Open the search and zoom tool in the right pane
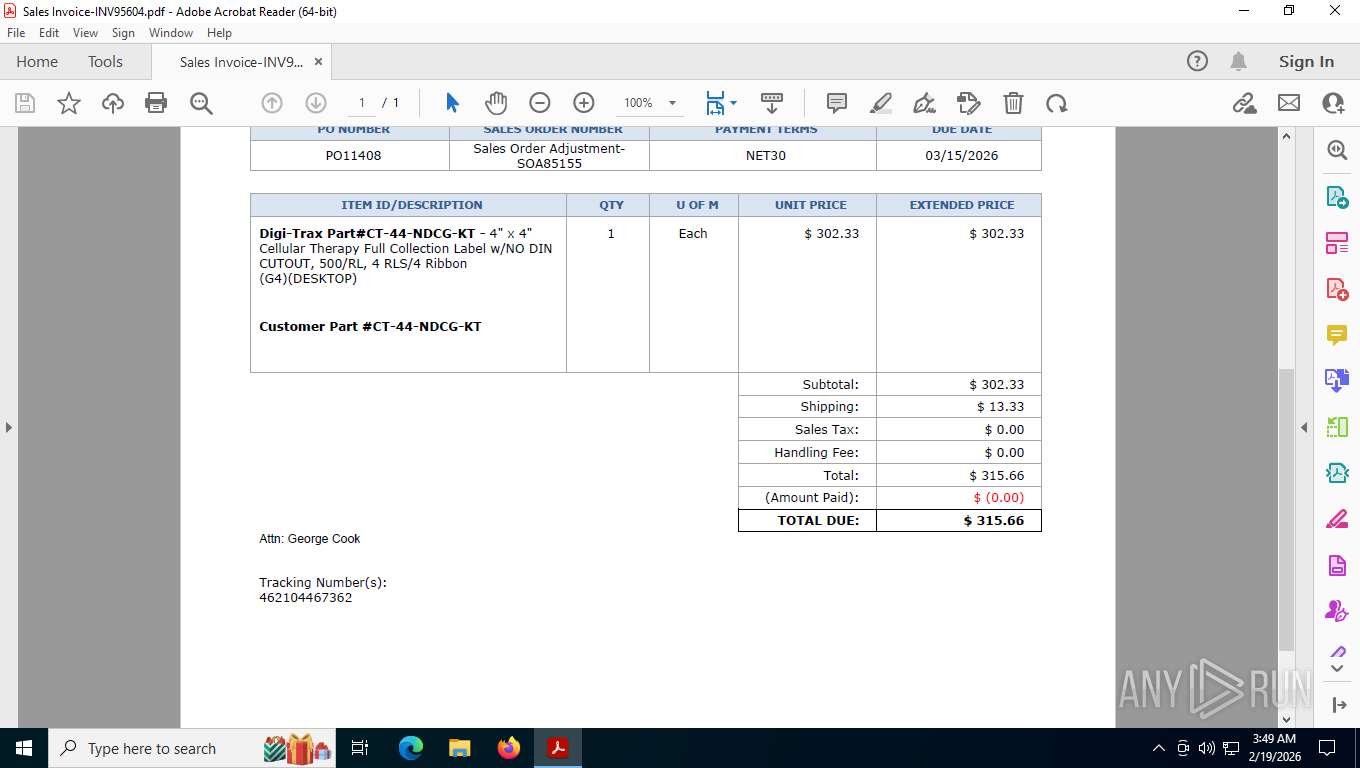1360x768 pixels. coord(1337,150)
